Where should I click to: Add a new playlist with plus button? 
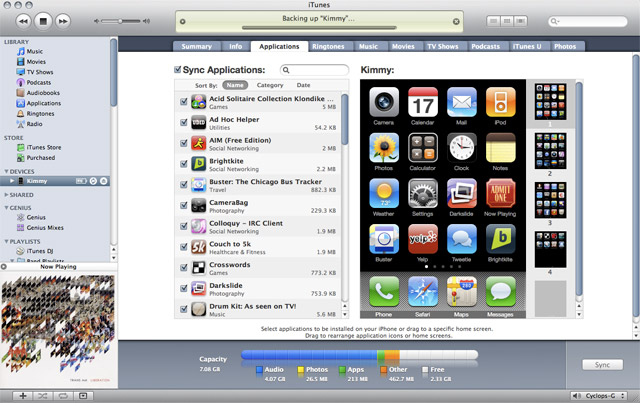(23, 396)
